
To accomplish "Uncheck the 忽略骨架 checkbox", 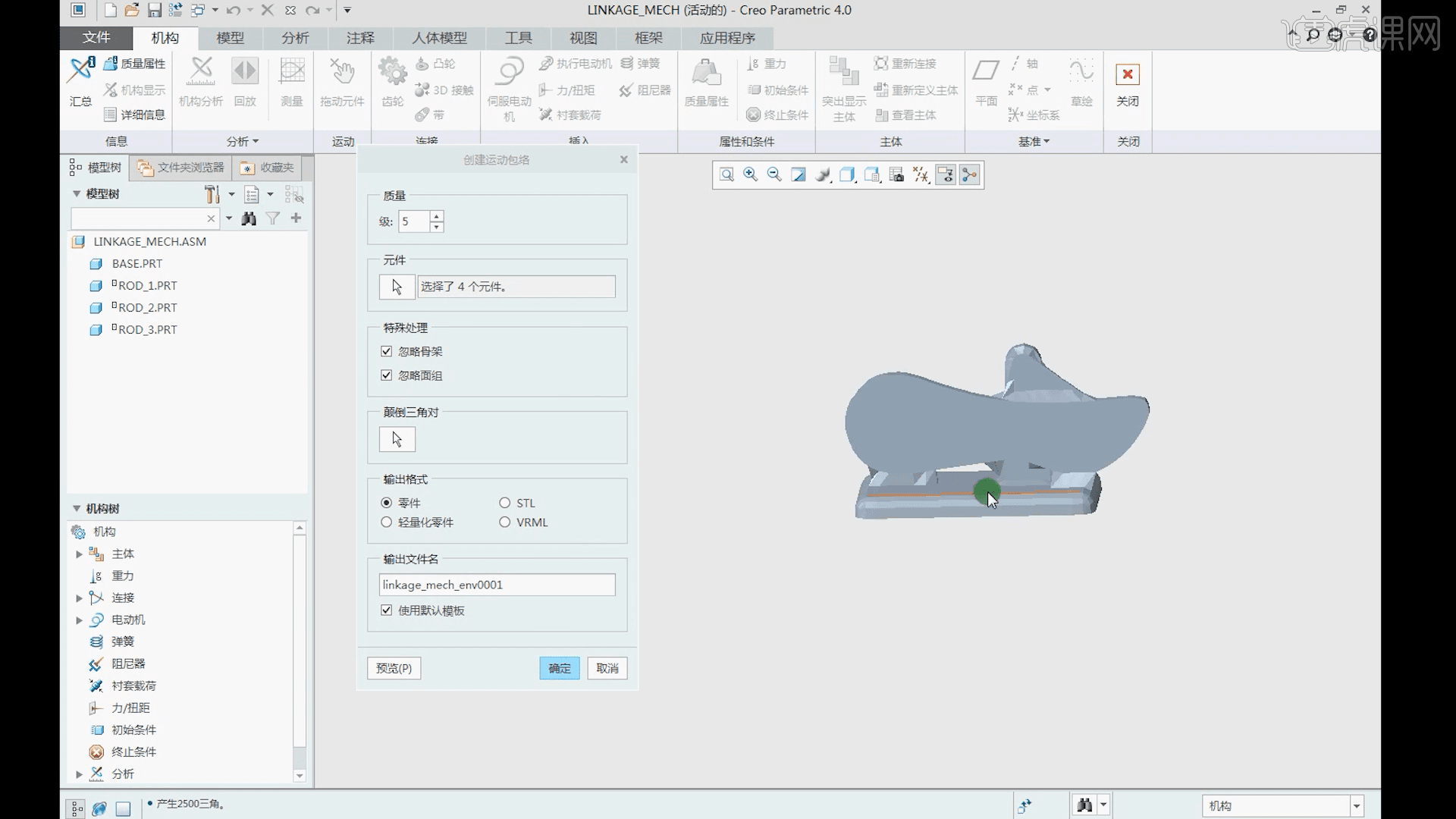I will click(387, 352).
